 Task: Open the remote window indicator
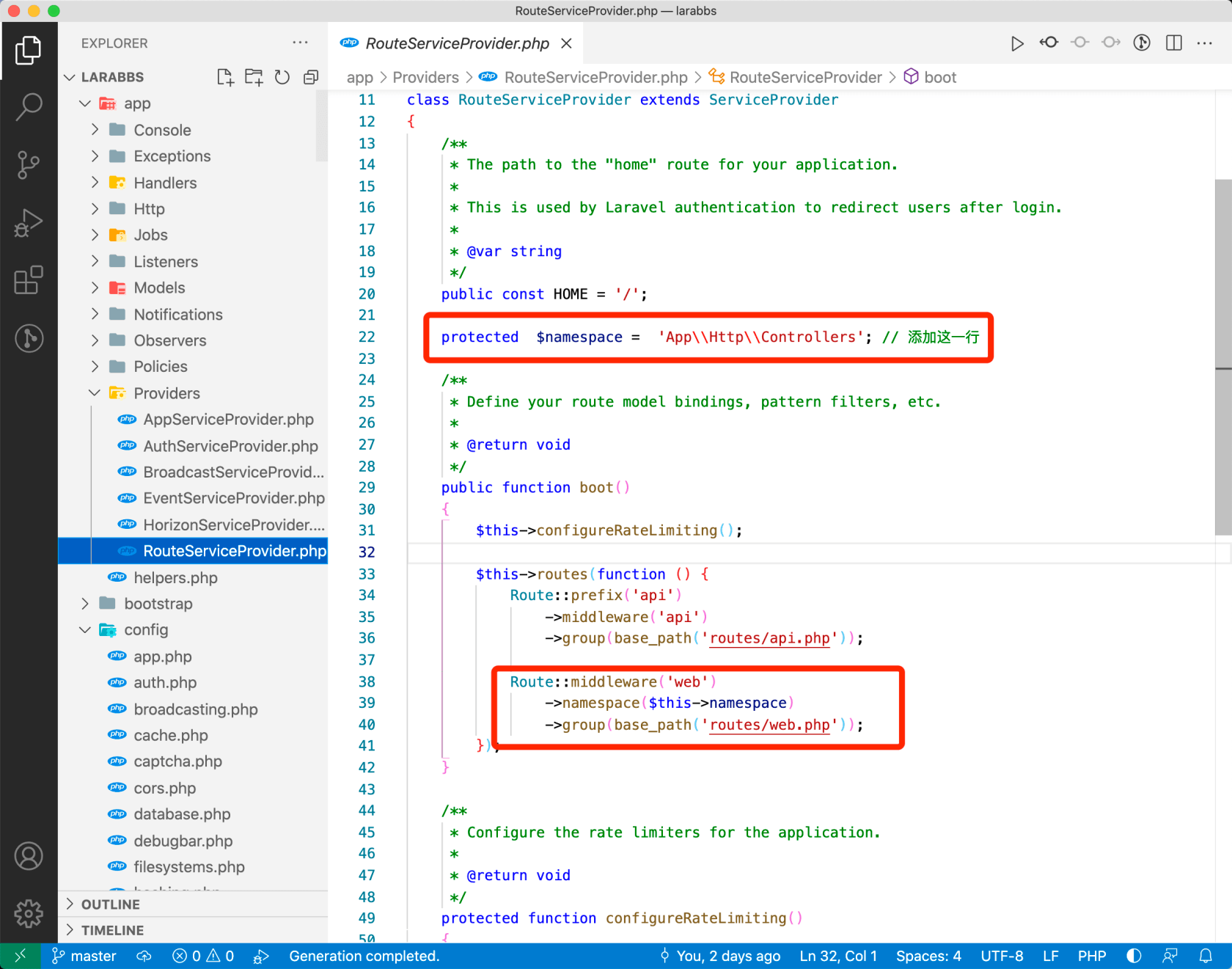pos(21,956)
